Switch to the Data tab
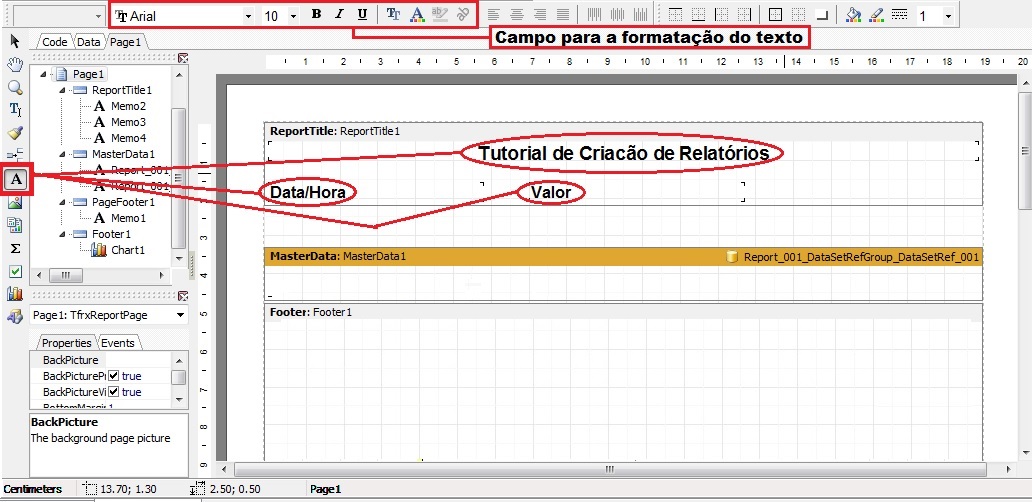The image size is (1032, 502). coord(88,42)
